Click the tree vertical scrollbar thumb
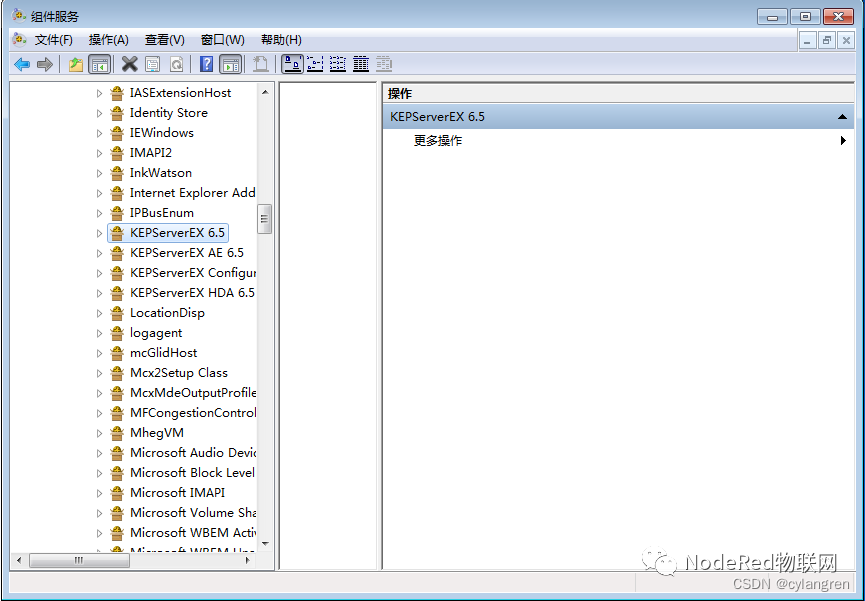This screenshot has height=601, width=865. (x=265, y=219)
